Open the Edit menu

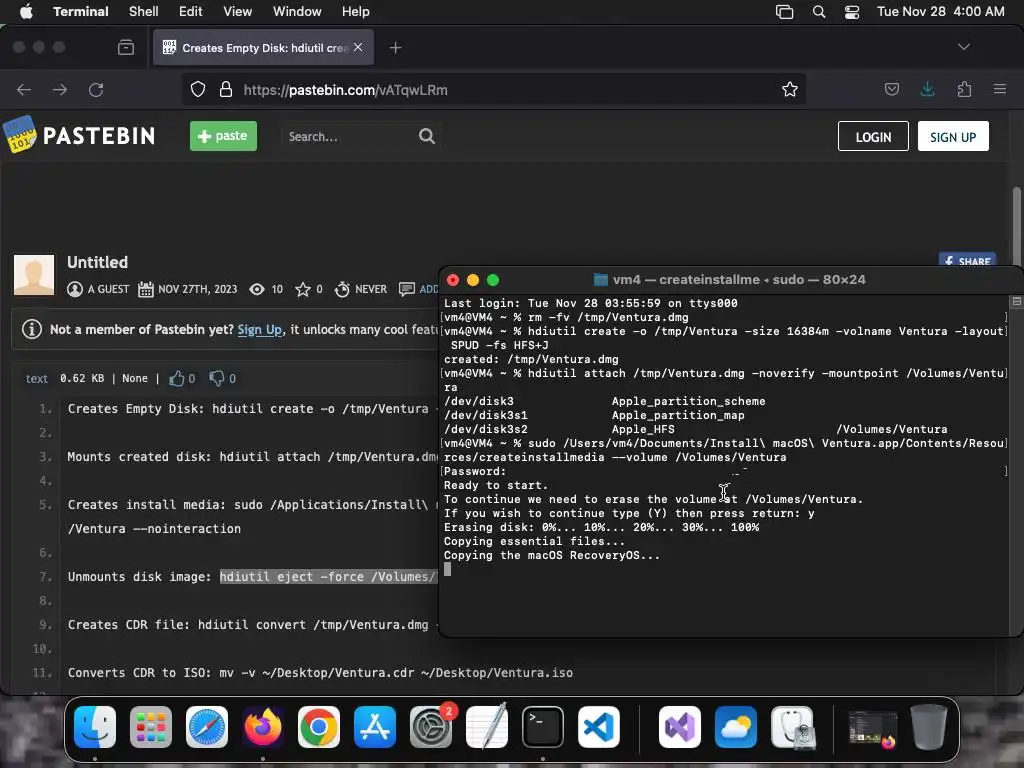click(190, 11)
